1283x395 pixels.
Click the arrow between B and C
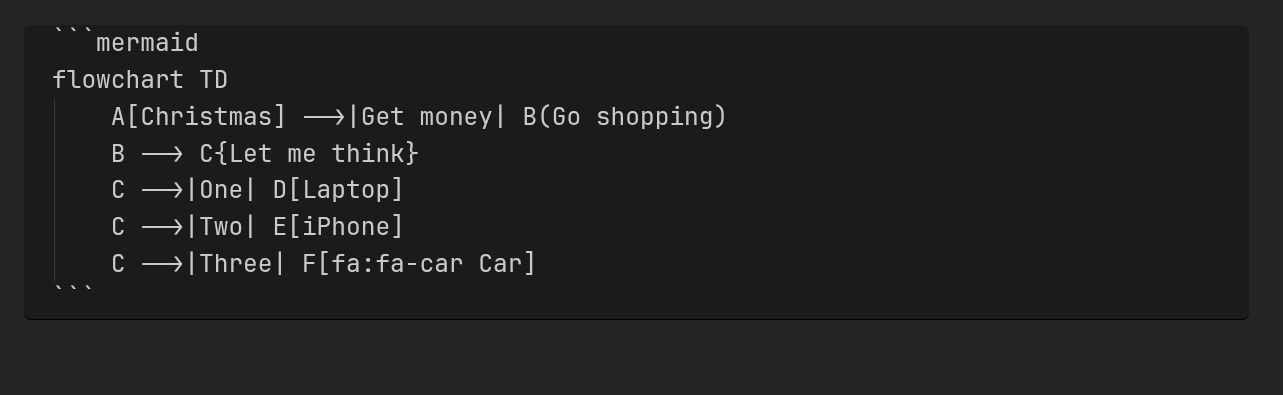[162, 154]
